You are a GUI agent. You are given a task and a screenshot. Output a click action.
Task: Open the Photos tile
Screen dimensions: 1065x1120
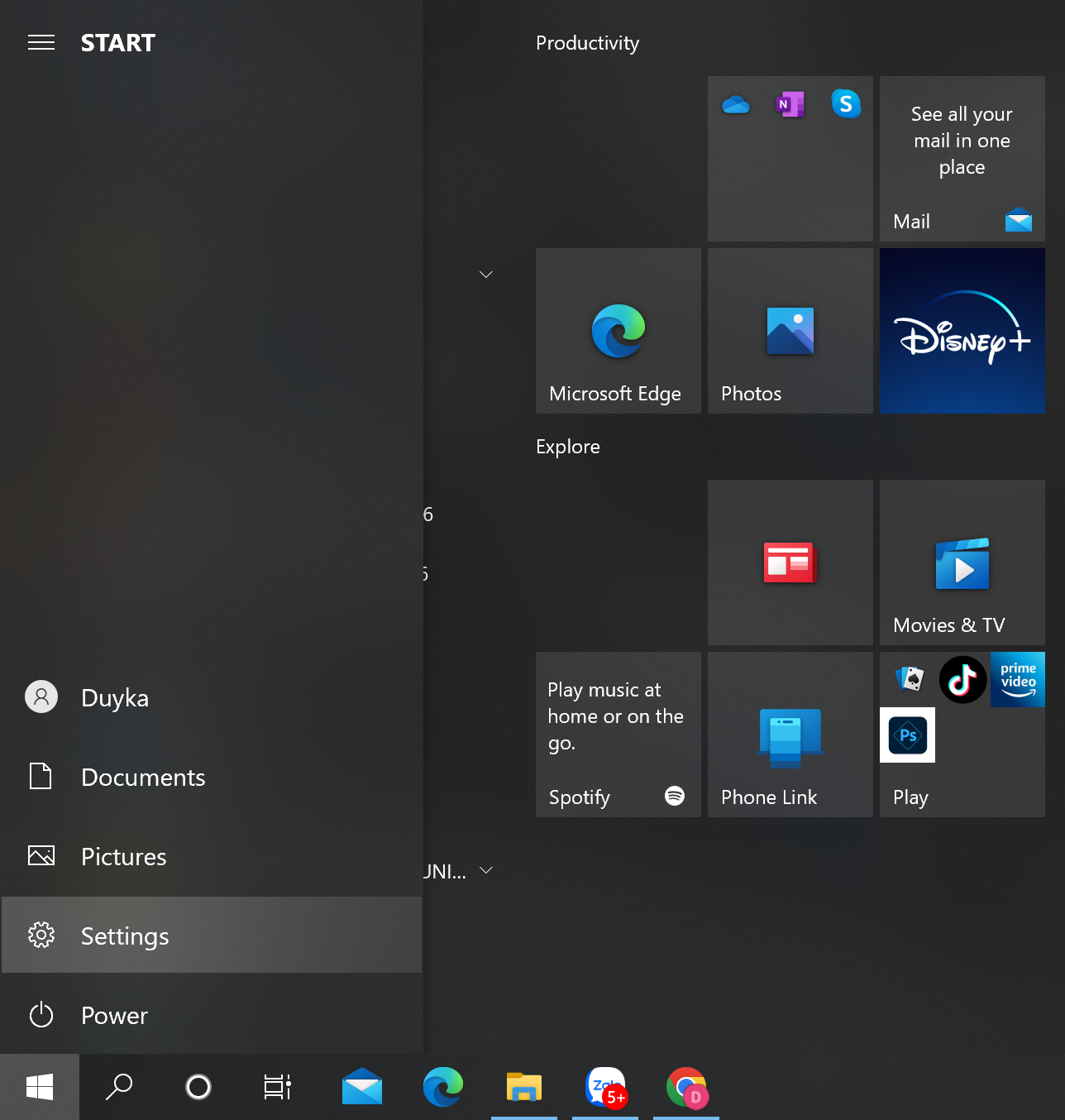tap(790, 331)
